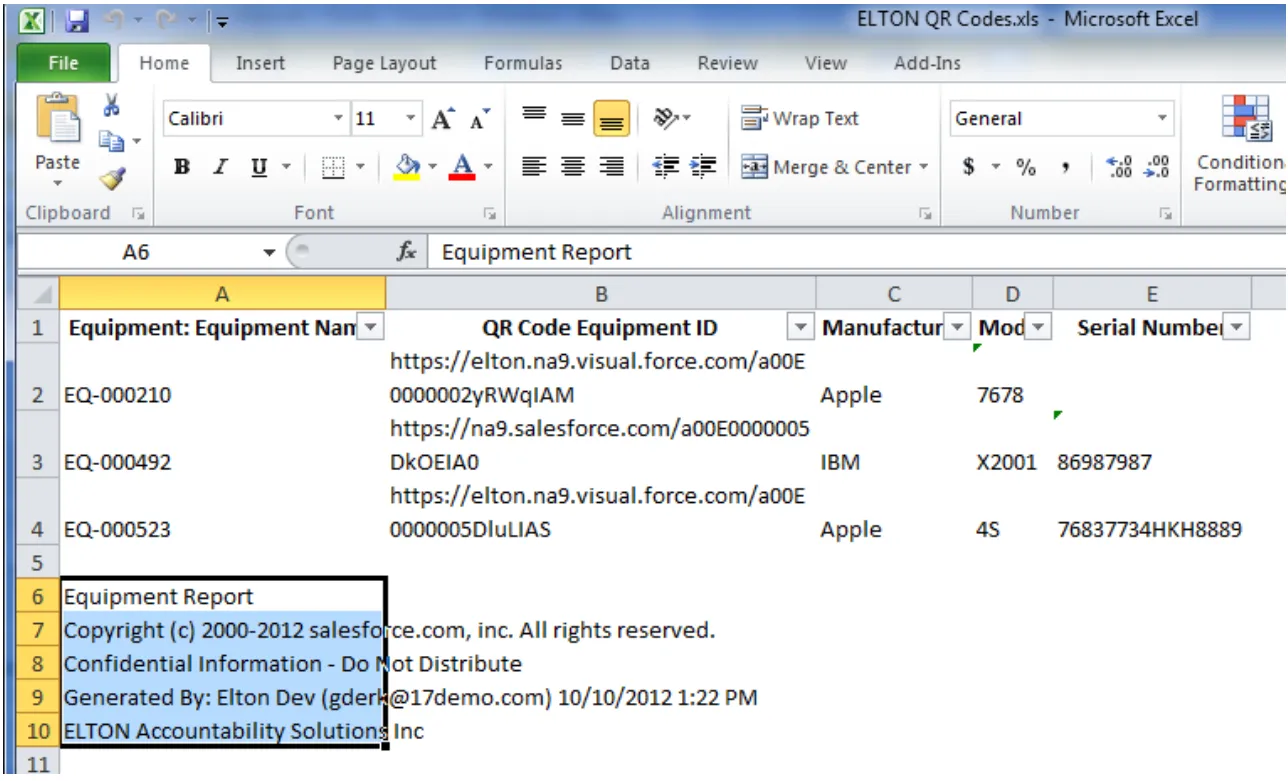Open Conditional Formatting menu
Viewport: 1288px width, 781px height.
pyautogui.click(x=1241, y=143)
